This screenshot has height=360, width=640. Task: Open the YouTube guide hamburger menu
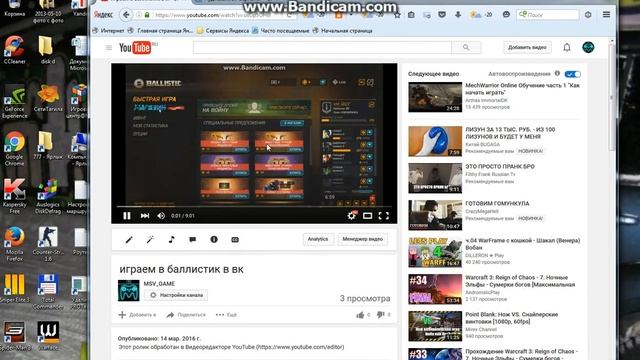109,47
